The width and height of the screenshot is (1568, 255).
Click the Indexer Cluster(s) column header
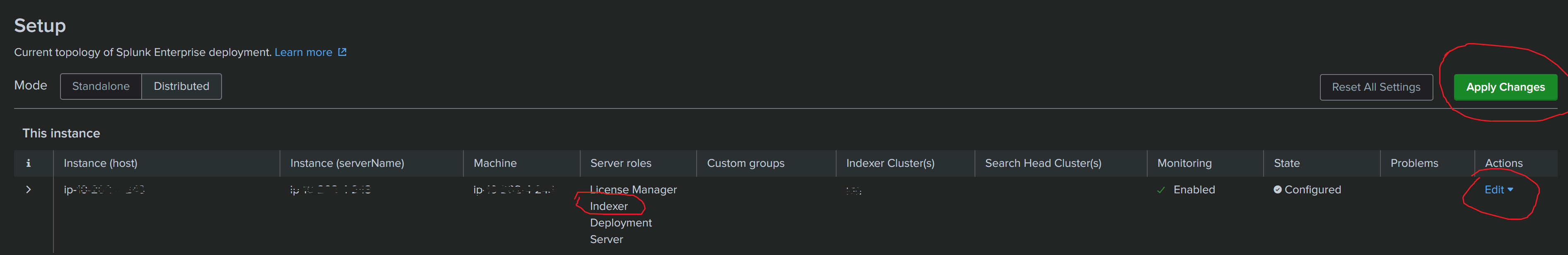(889, 163)
